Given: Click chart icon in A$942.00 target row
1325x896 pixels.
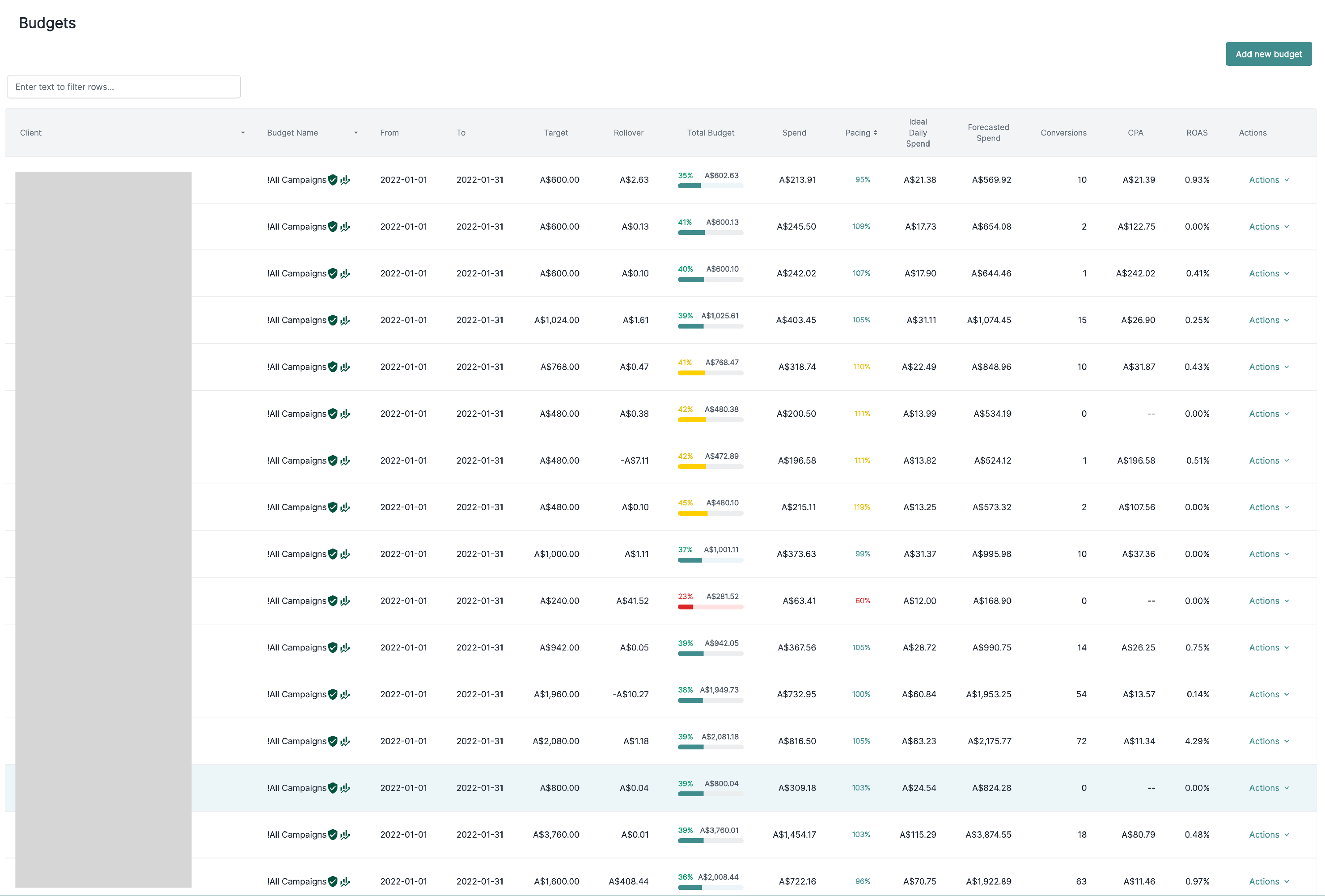Looking at the screenshot, I should [345, 647].
